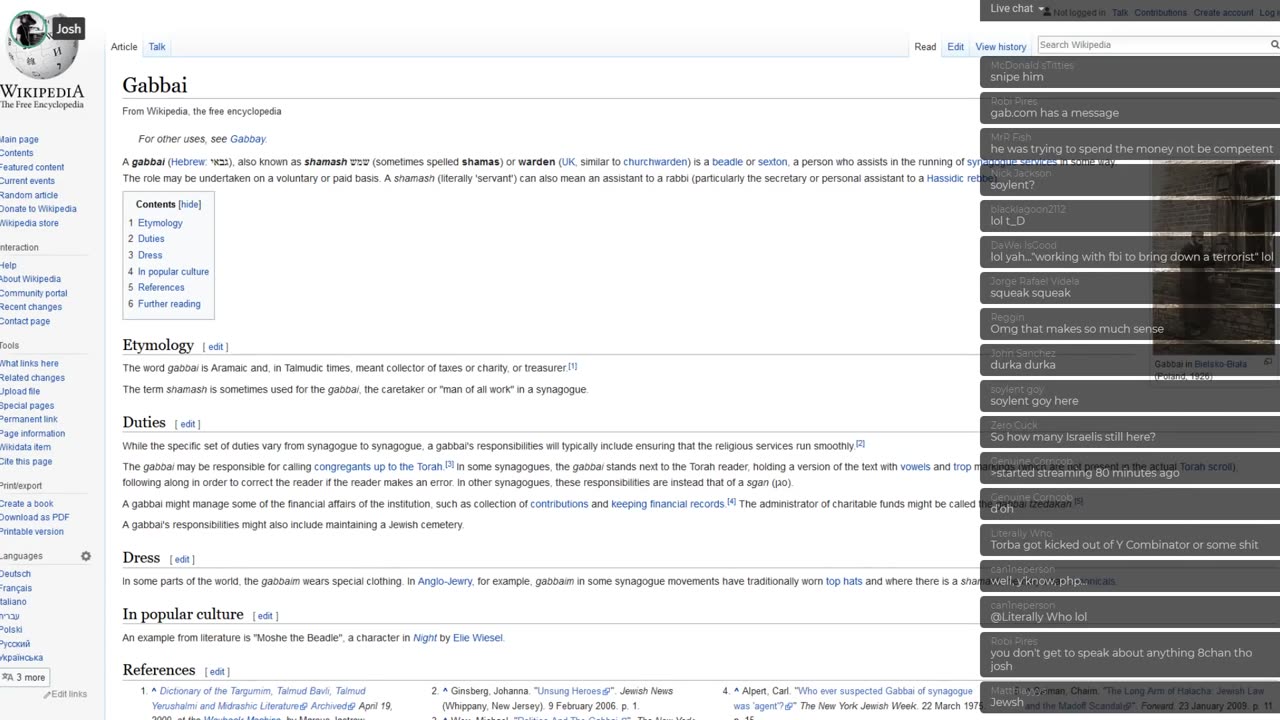
Task: Open Donate to Wikipedia link
Action: point(38,210)
